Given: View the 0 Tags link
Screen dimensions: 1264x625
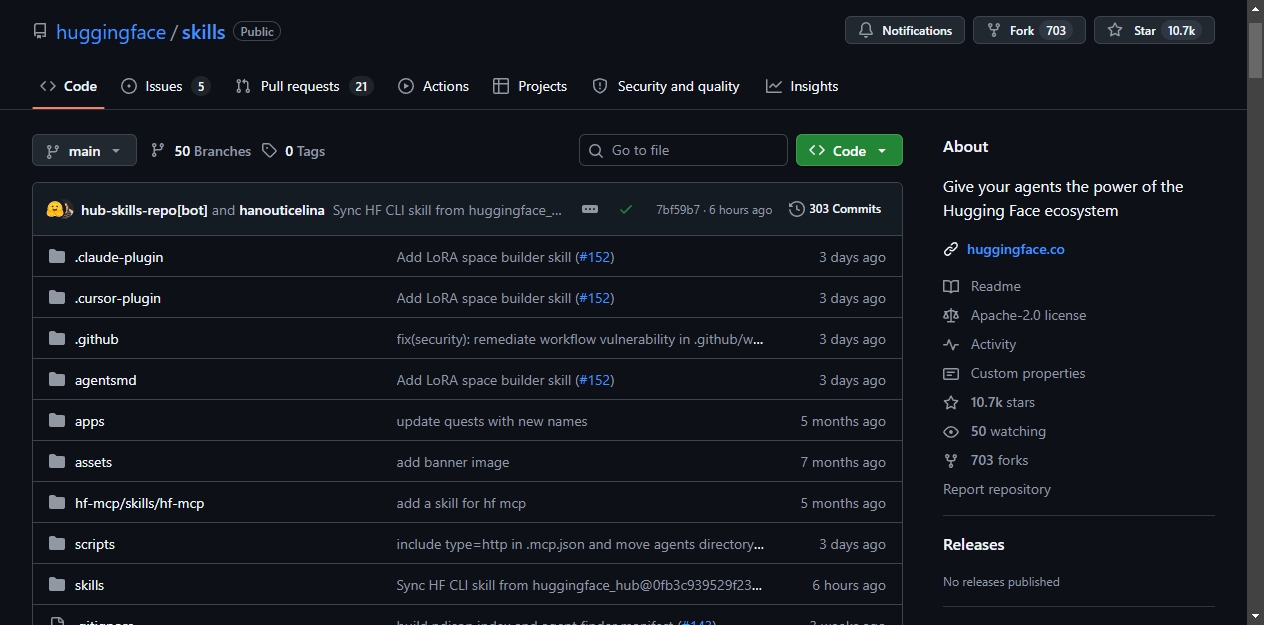Looking at the screenshot, I should click(x=294, y=151).
